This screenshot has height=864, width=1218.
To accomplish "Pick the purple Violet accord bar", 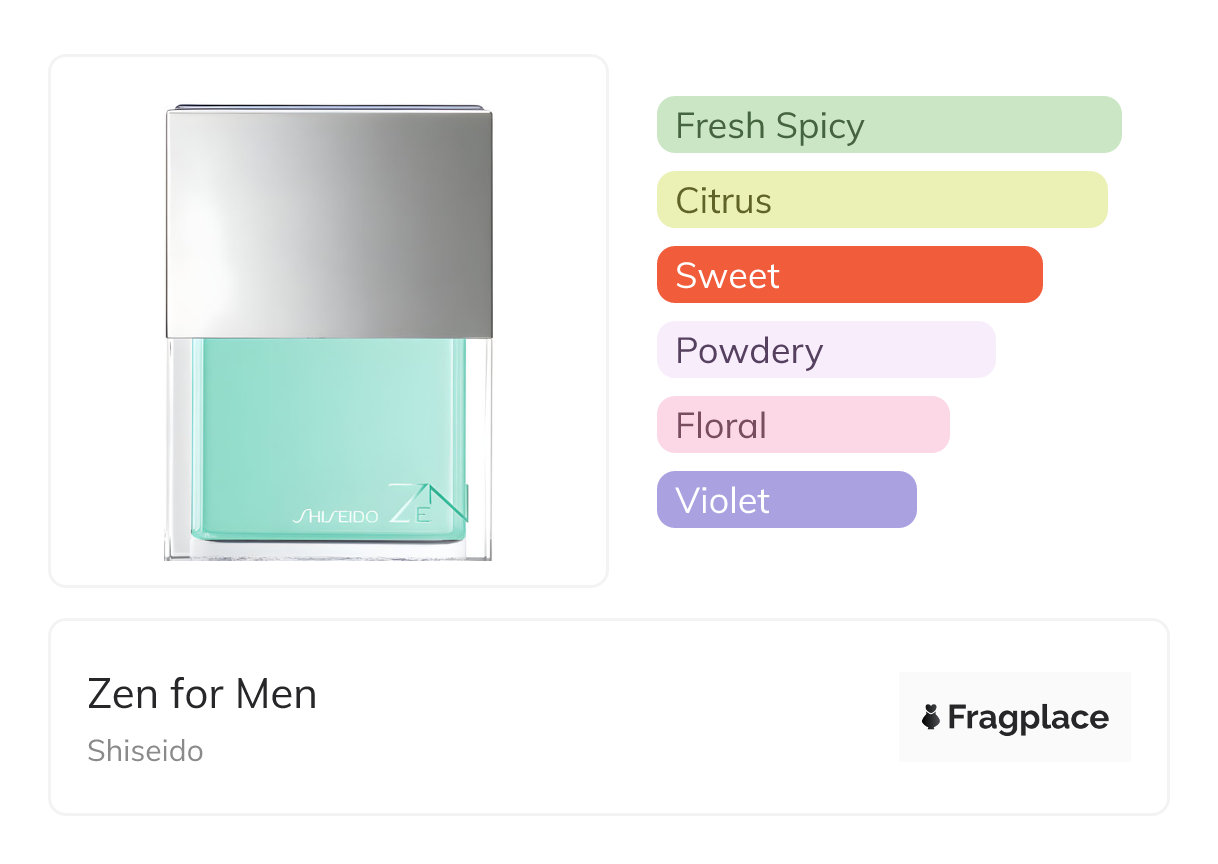I will click(x=786, y=500).
